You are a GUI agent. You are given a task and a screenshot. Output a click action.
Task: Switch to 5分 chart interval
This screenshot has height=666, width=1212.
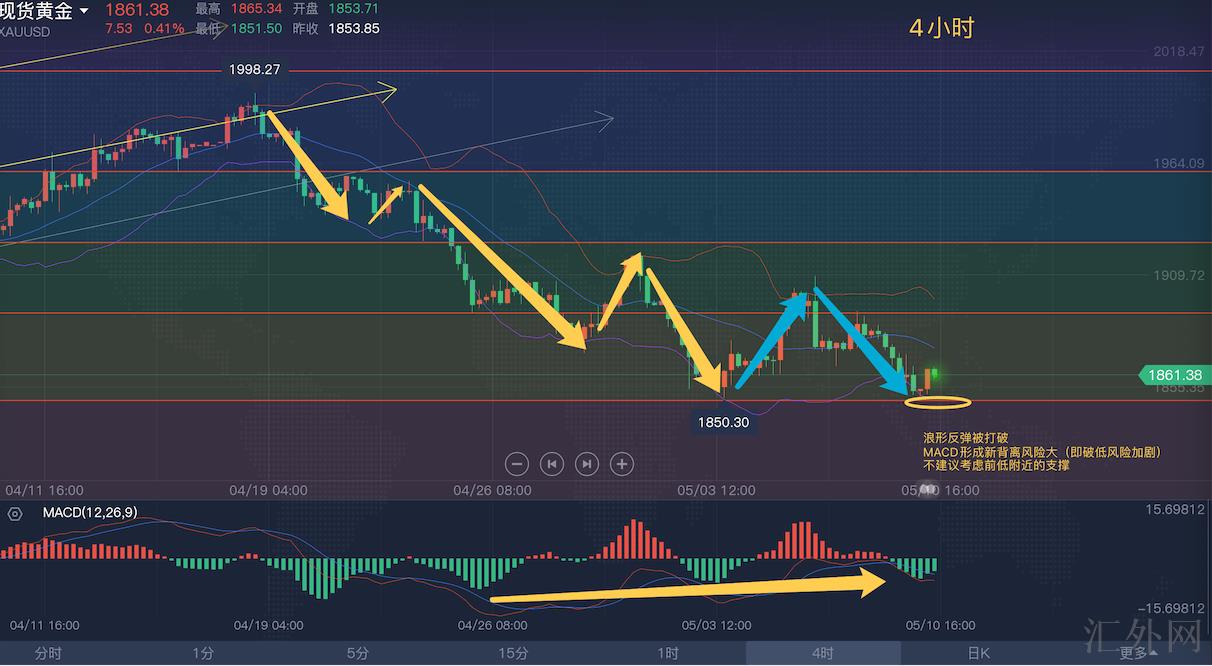pyautogui.click(x=358, y=653)
